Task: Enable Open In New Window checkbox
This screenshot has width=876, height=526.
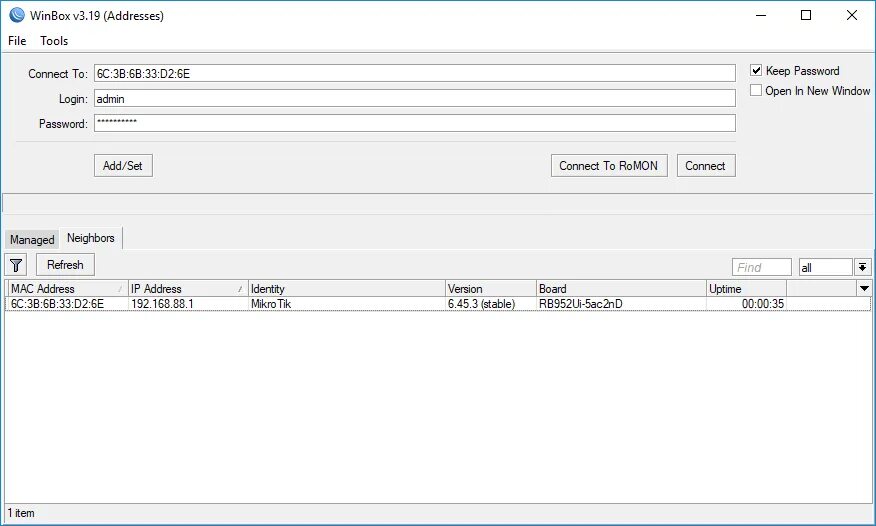Action: click(x=756, y=90)
